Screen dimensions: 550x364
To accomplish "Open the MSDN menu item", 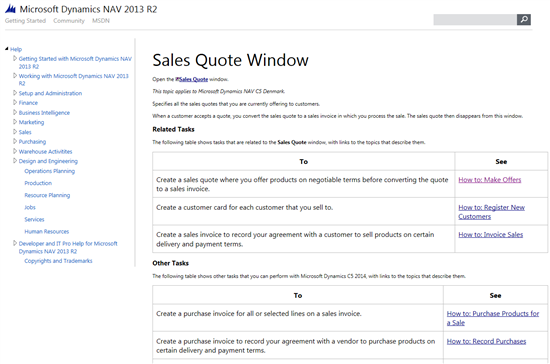I will pyautogui.click(x=101, y=21).
